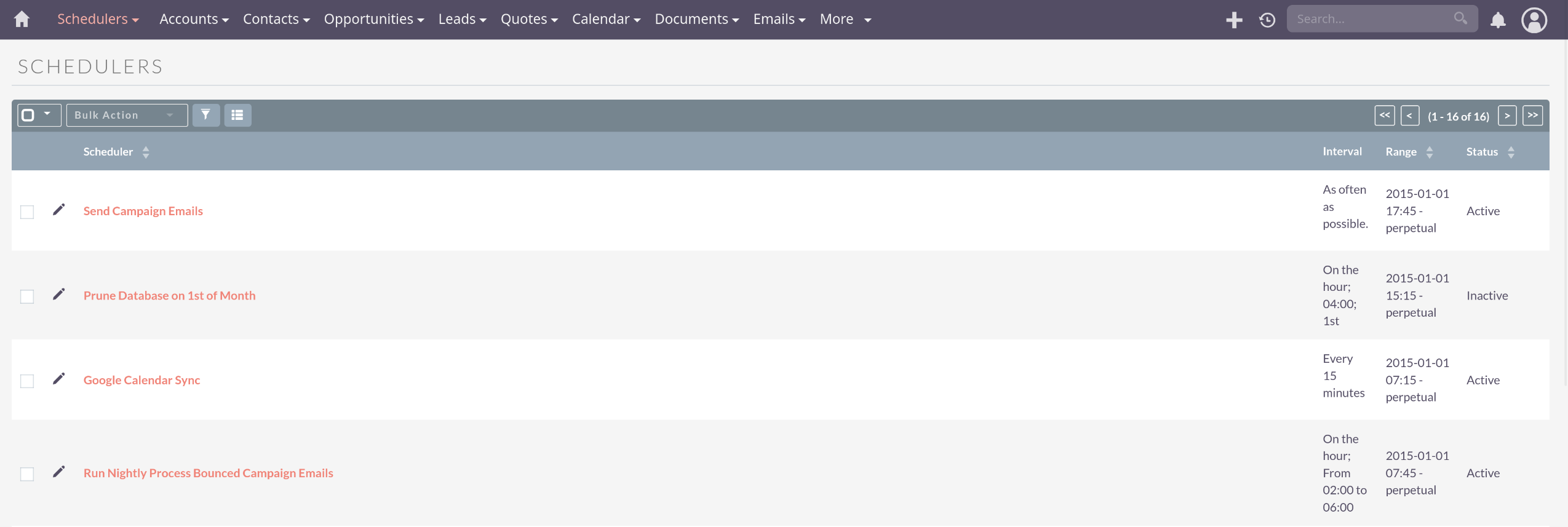This screenshot has width=1568, height=527.
Task: Open the Opportunities menu
Action: (373, 19)
